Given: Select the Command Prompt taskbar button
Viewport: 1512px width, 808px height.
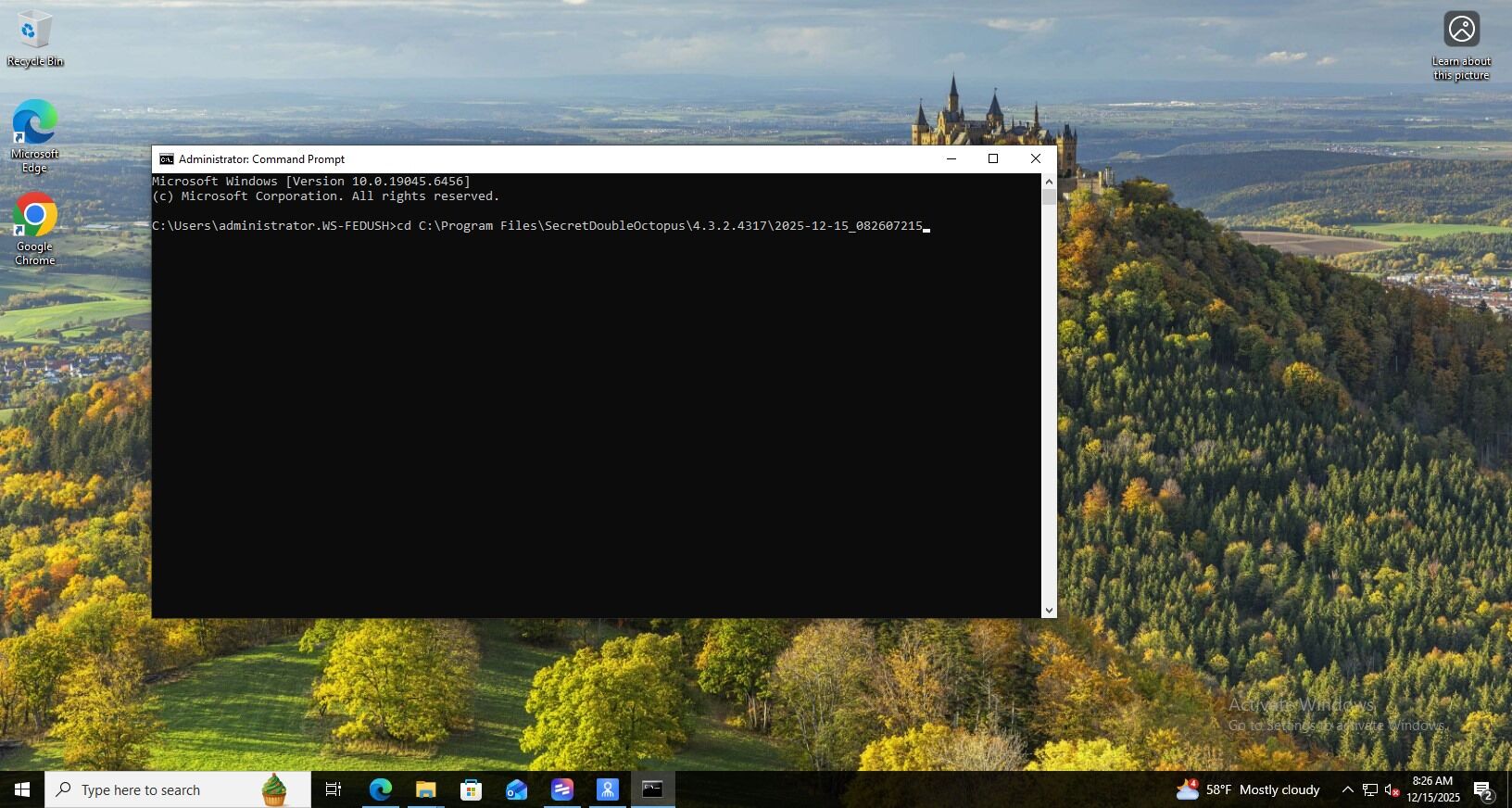Looking at the screenshot, I should coord(653,789).
